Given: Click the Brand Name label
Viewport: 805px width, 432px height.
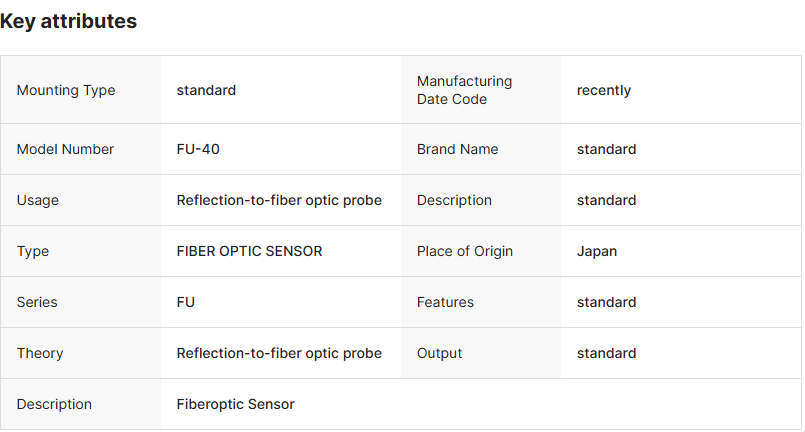Looking at the screenshot, I should (x=457, y=149).
